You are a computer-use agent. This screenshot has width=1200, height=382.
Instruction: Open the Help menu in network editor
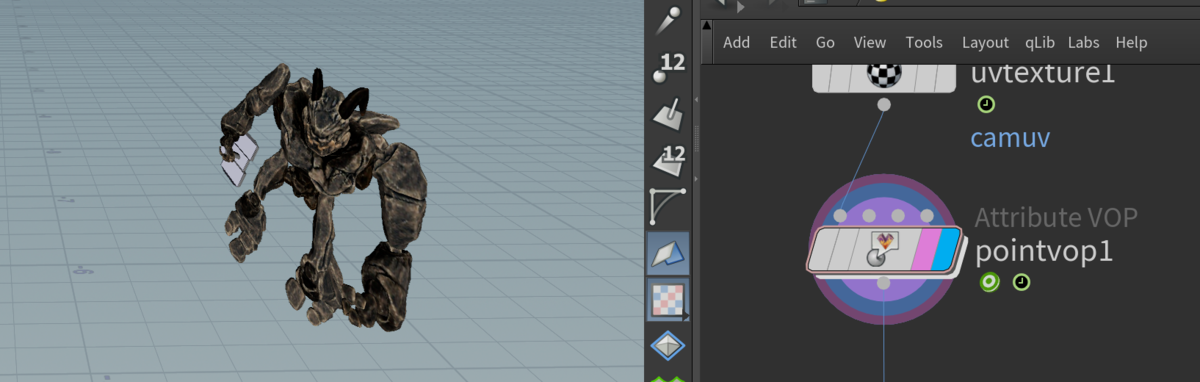click(1131, 42)
